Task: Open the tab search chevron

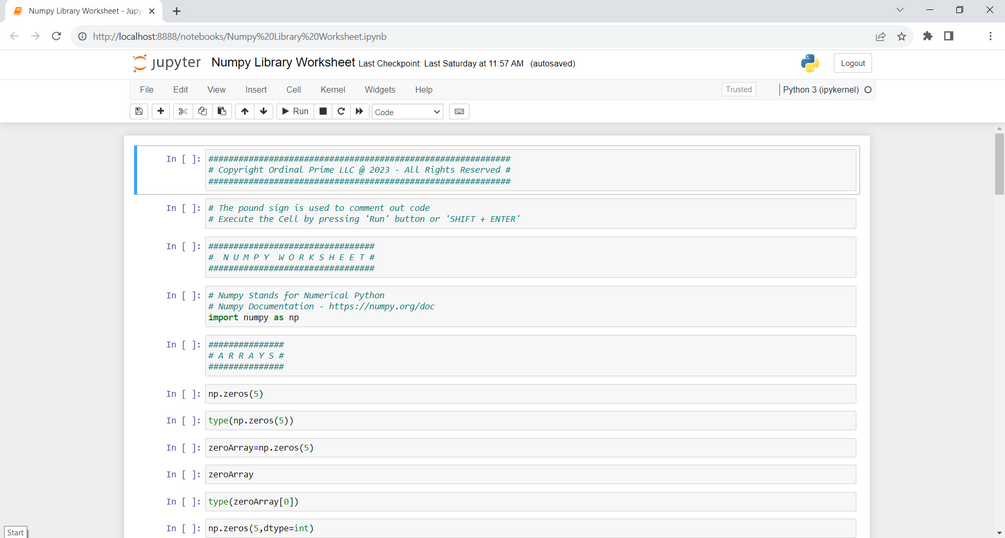Action: tap(900, 10)
